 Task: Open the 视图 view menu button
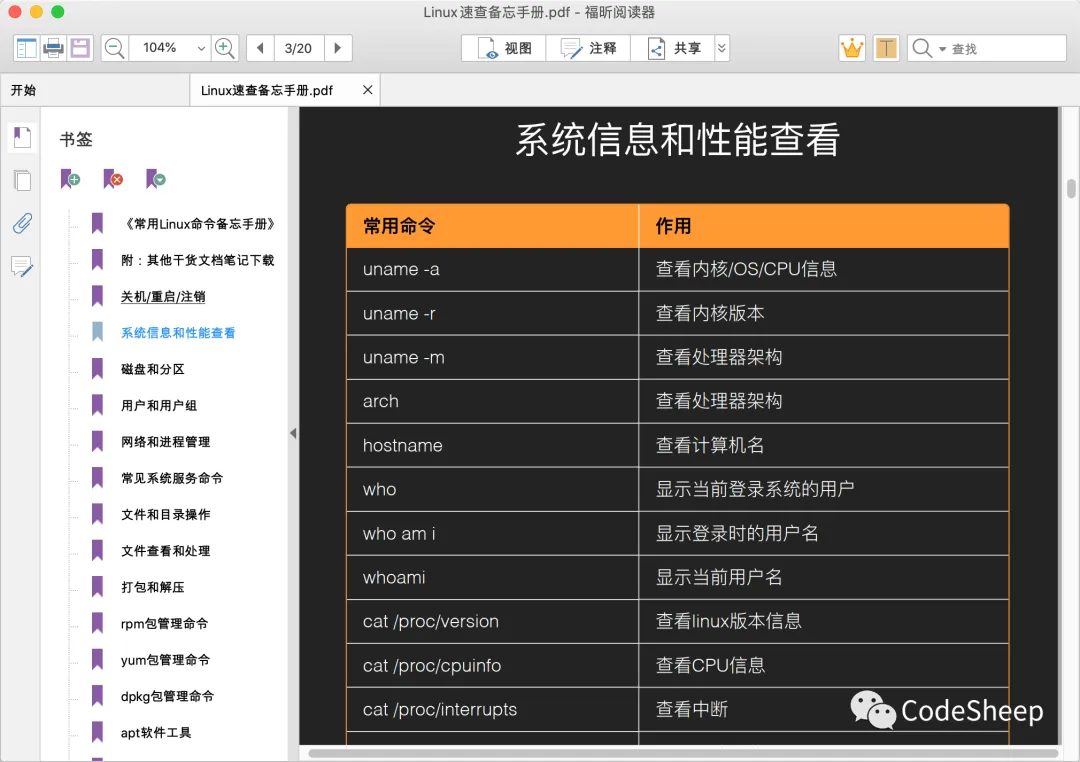click(x=503, y=48)
